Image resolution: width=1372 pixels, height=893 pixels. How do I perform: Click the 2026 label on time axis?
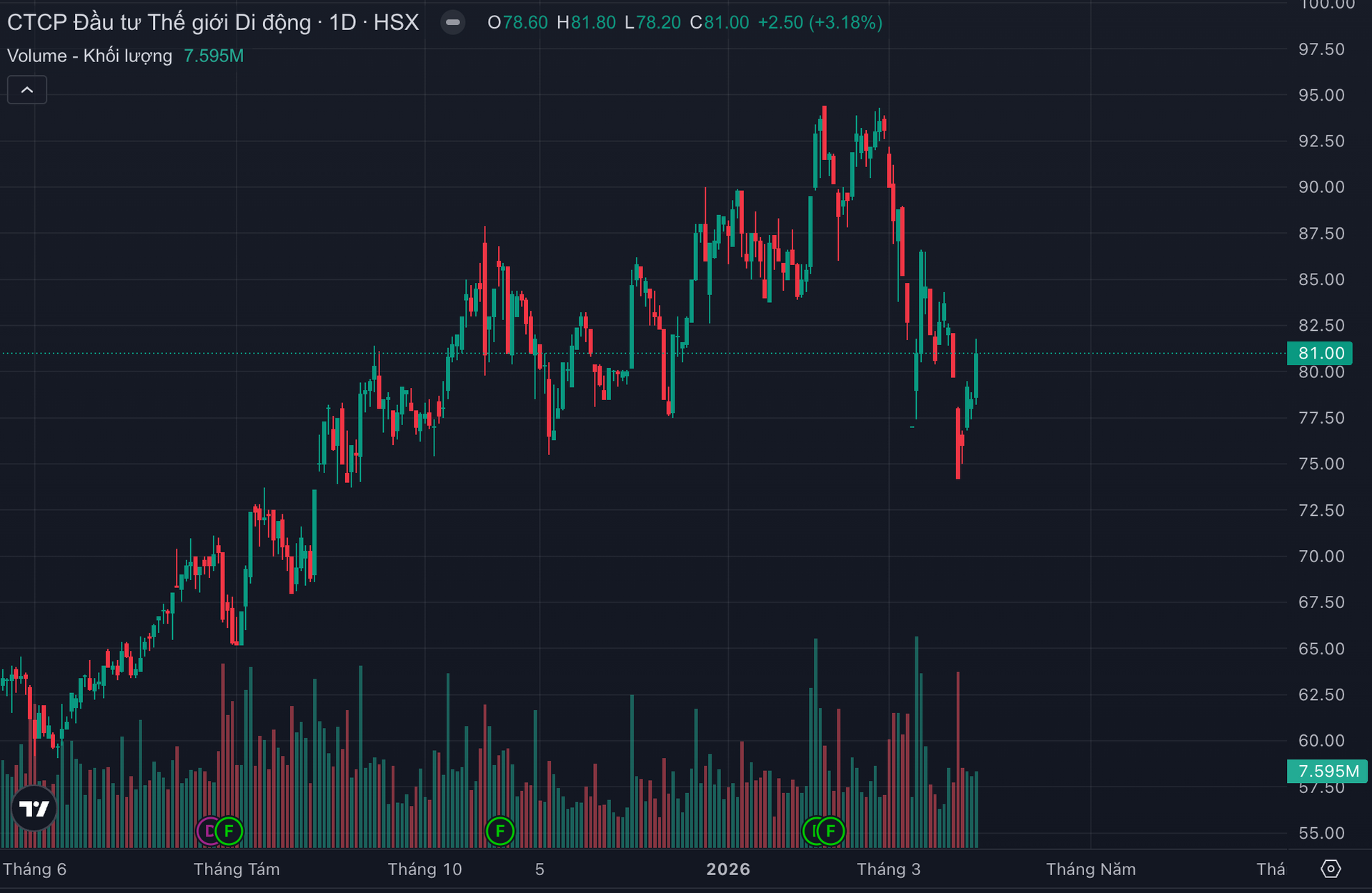click(728, 869)
